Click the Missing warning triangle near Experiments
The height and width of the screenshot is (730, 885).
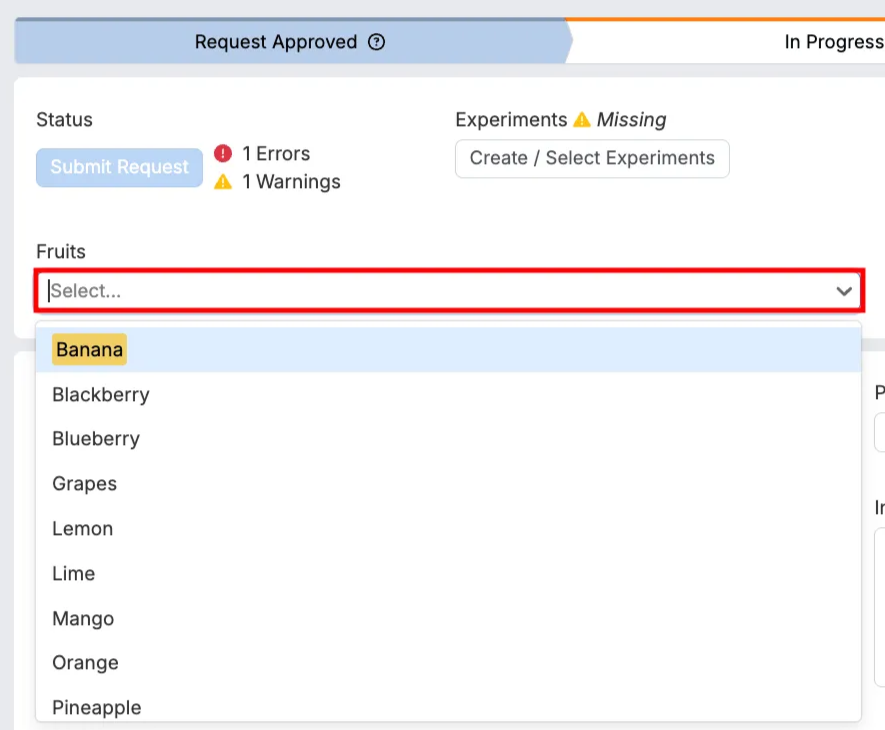coord(582,120)
